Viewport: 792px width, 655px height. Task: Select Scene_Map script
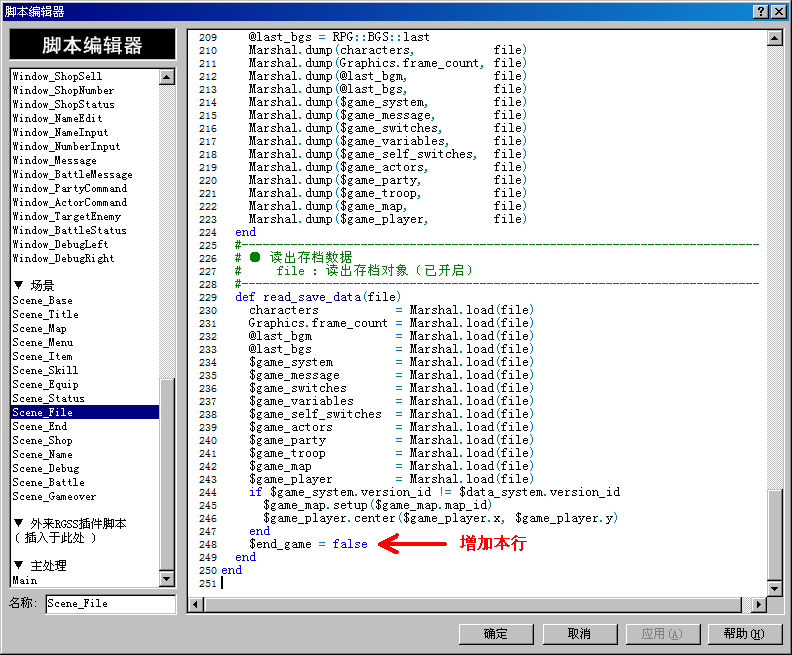[39, 329]
